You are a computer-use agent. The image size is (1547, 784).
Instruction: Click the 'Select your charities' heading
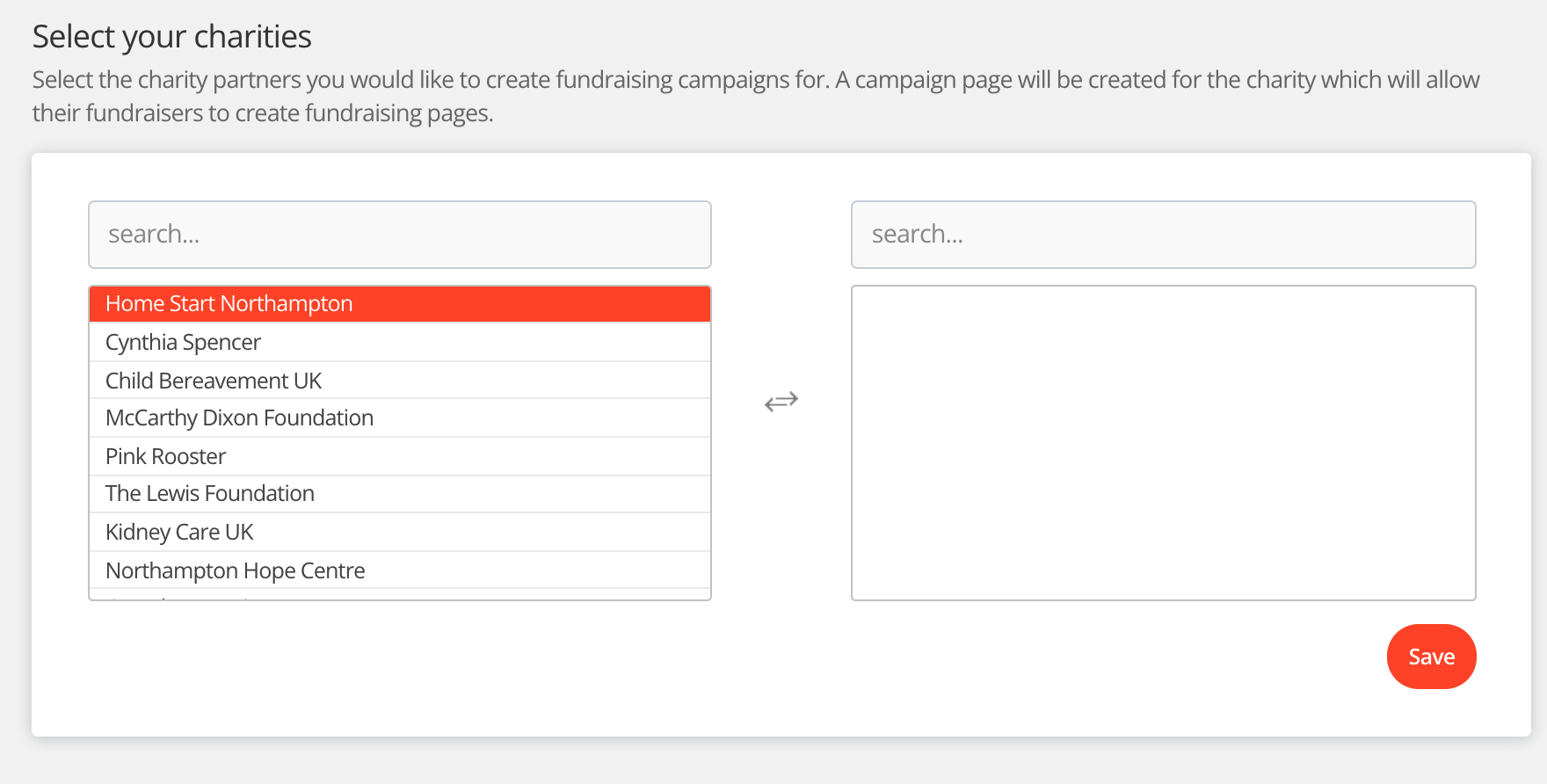coord(172,37)
